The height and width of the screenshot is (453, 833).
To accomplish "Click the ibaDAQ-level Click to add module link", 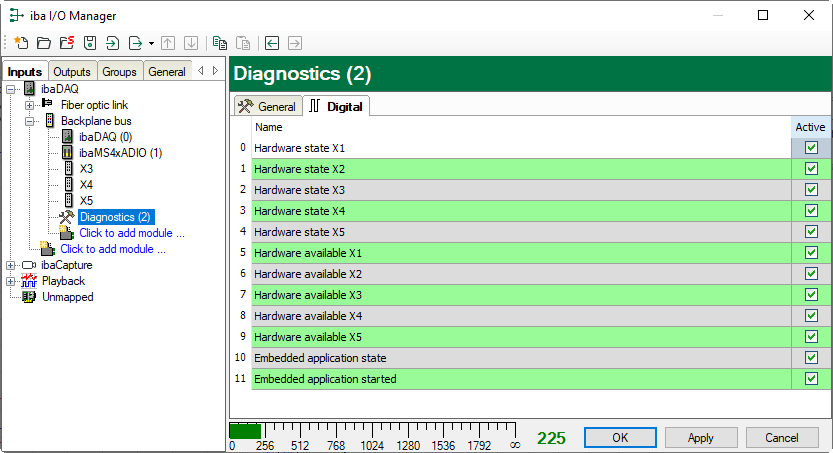I will pyautogui.click(x=113, y=249).
